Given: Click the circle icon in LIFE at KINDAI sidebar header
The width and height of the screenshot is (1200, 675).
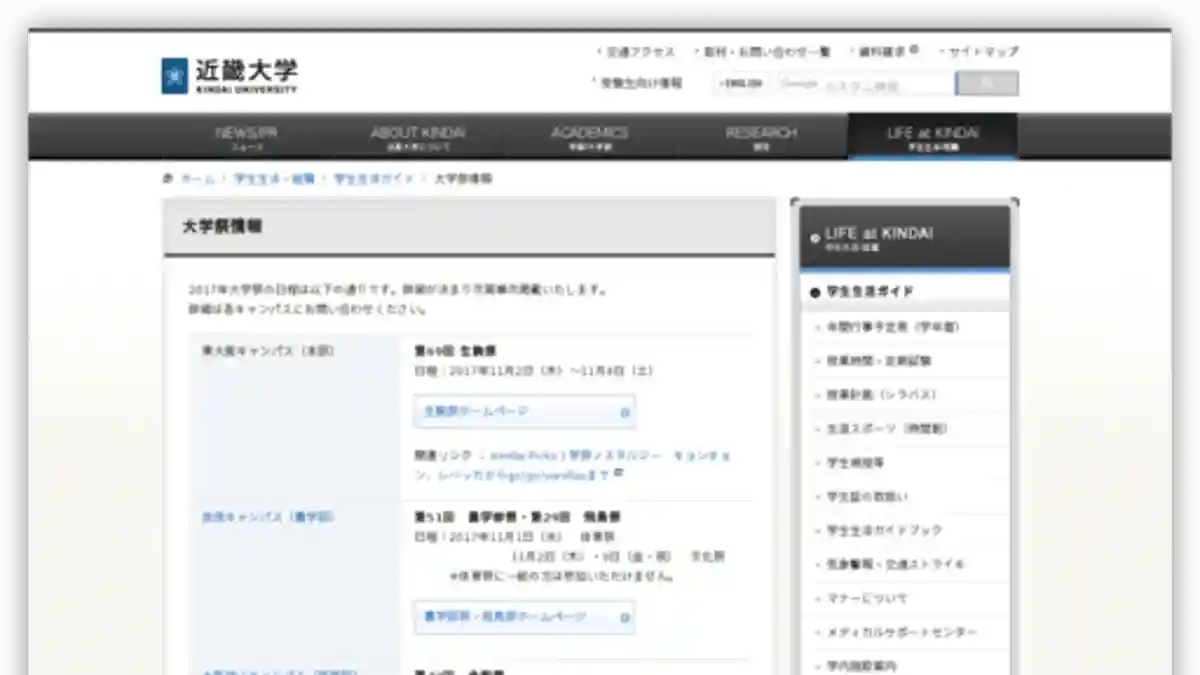Looking at the screenshot, I should (x=815, y=238).
